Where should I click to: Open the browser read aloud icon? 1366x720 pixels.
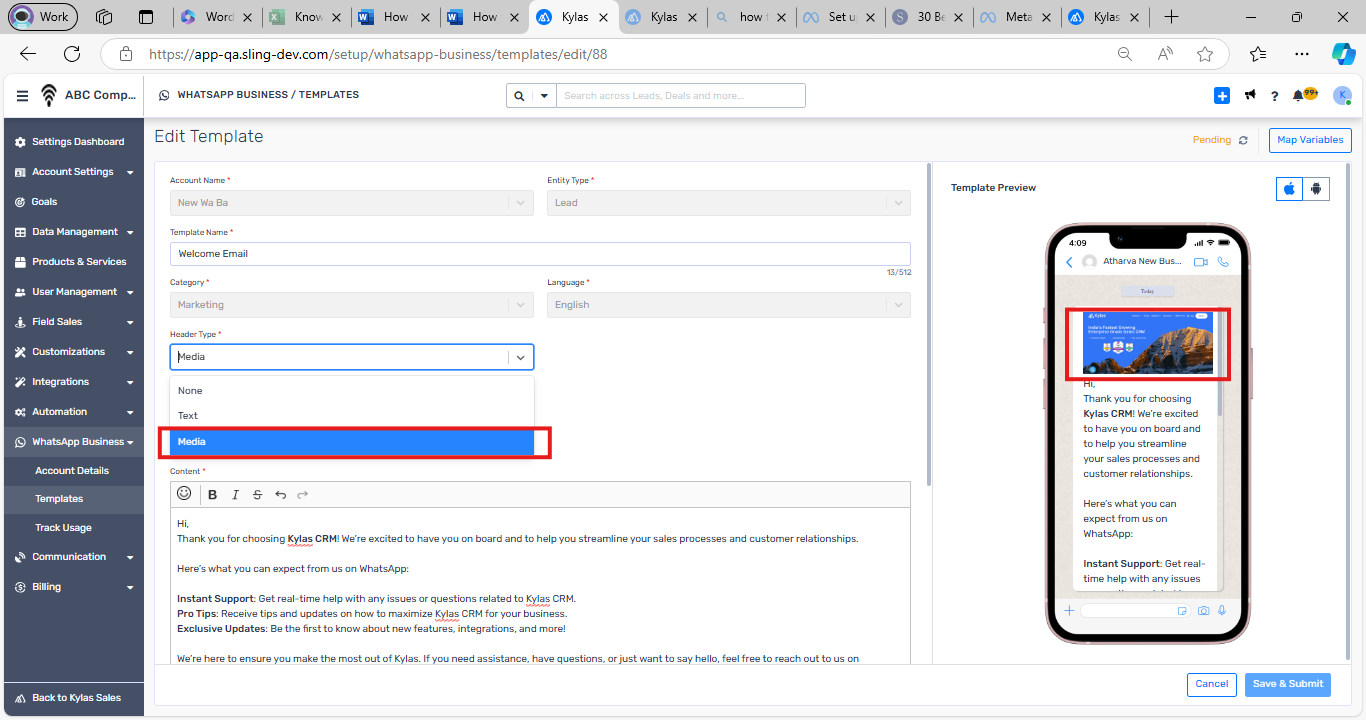tap(1165, 54)
